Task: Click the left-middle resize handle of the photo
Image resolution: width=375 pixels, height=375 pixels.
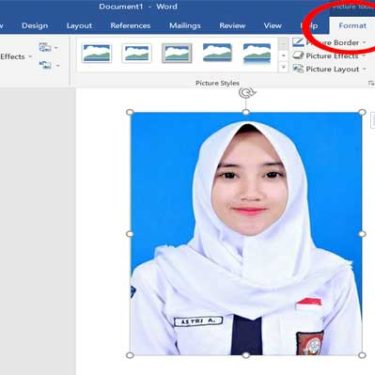Action: [x=130, y=234]
